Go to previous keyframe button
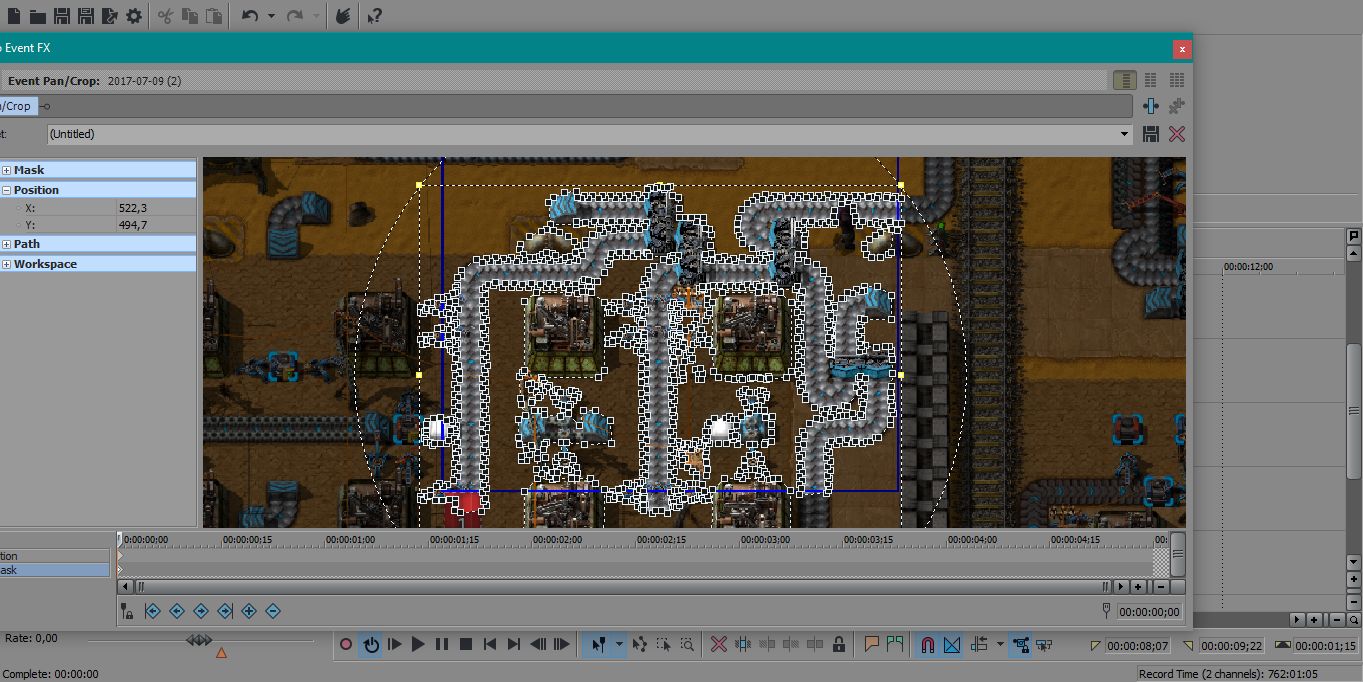Viewport: 1363px width, 682px height. (x=177, y=610)
